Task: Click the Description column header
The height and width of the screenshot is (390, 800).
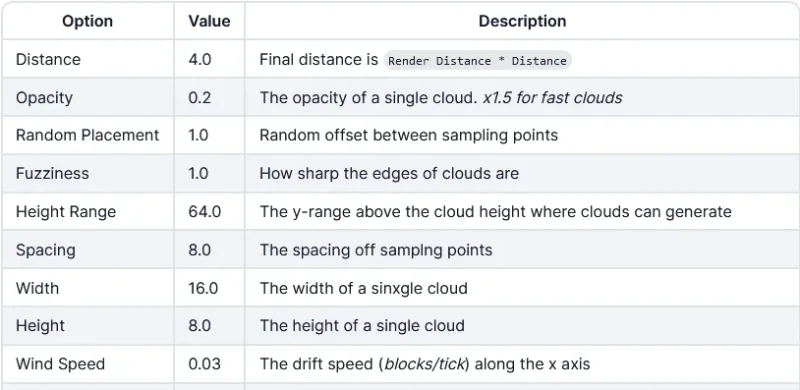Action: point(522,21)
